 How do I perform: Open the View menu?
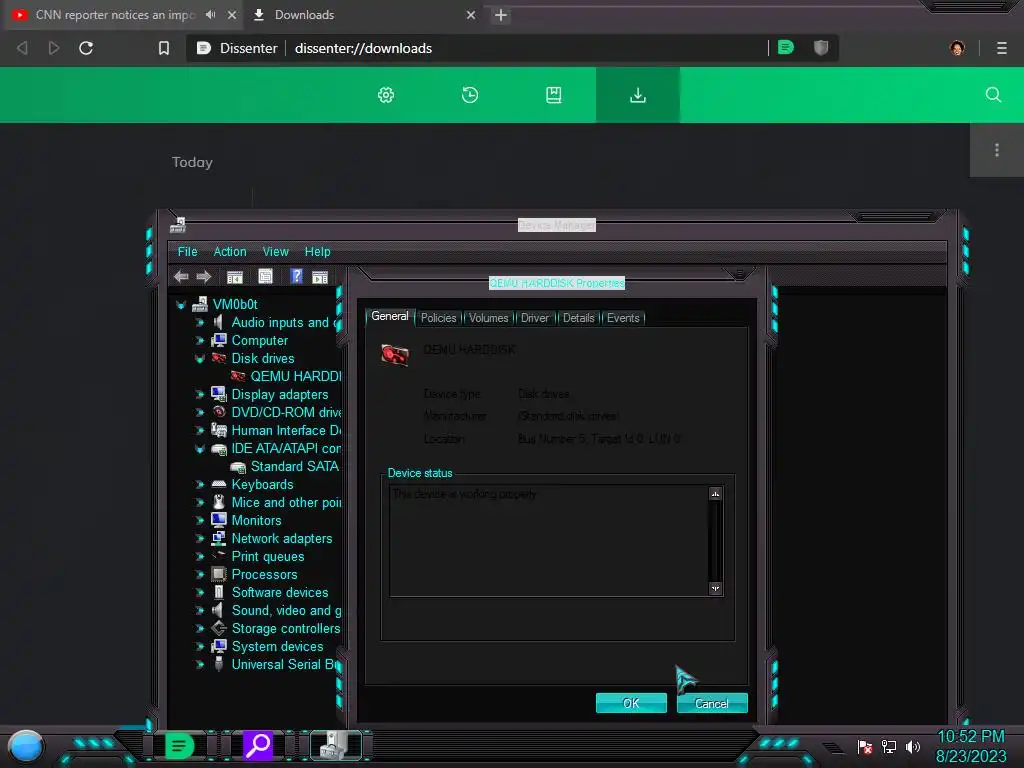(276, 251)
